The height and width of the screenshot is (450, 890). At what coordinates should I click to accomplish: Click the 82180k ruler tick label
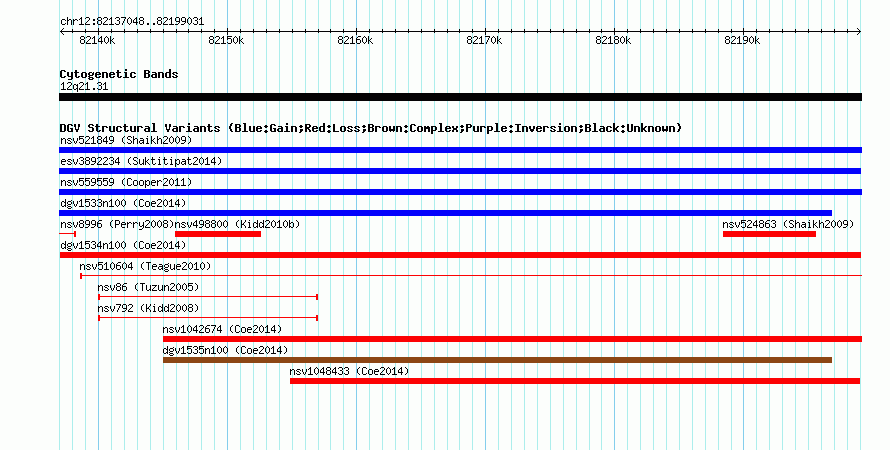coord(612,41)
